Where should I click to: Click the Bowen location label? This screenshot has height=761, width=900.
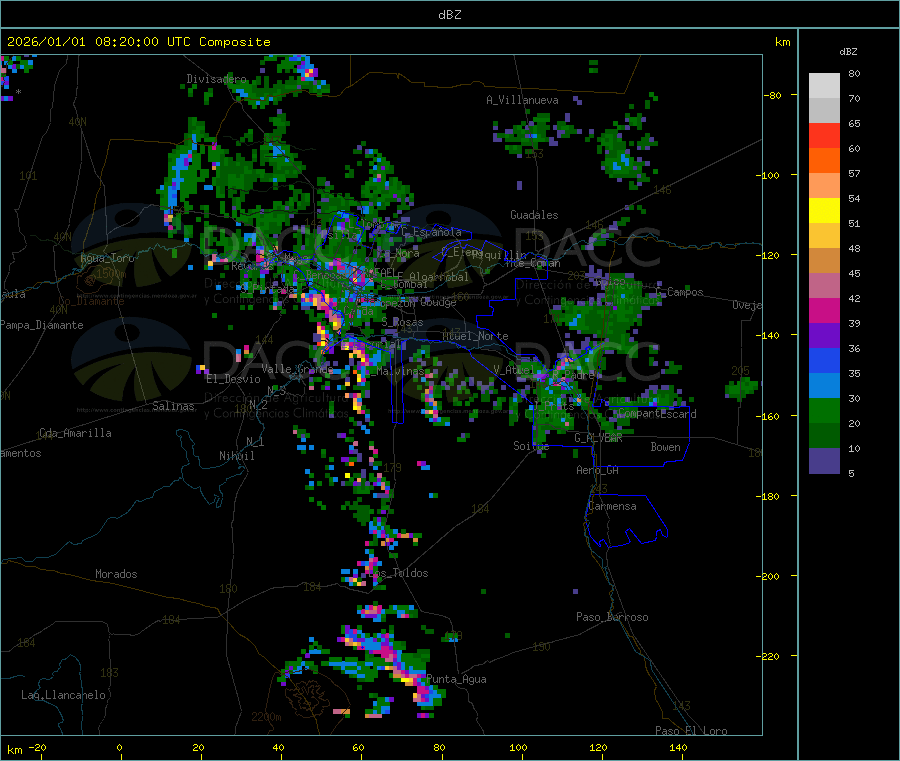pyautogui.click(x=665, y=447)
